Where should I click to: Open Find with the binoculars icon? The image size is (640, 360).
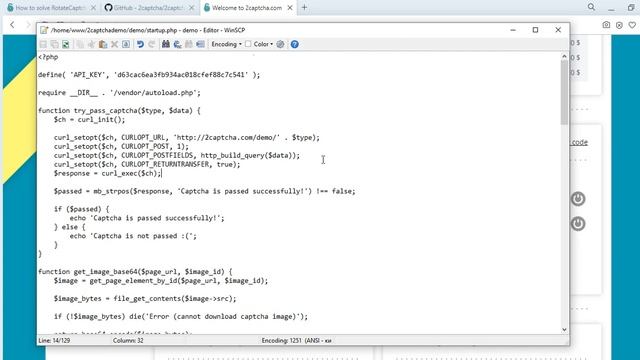click(x=166, y=44)
